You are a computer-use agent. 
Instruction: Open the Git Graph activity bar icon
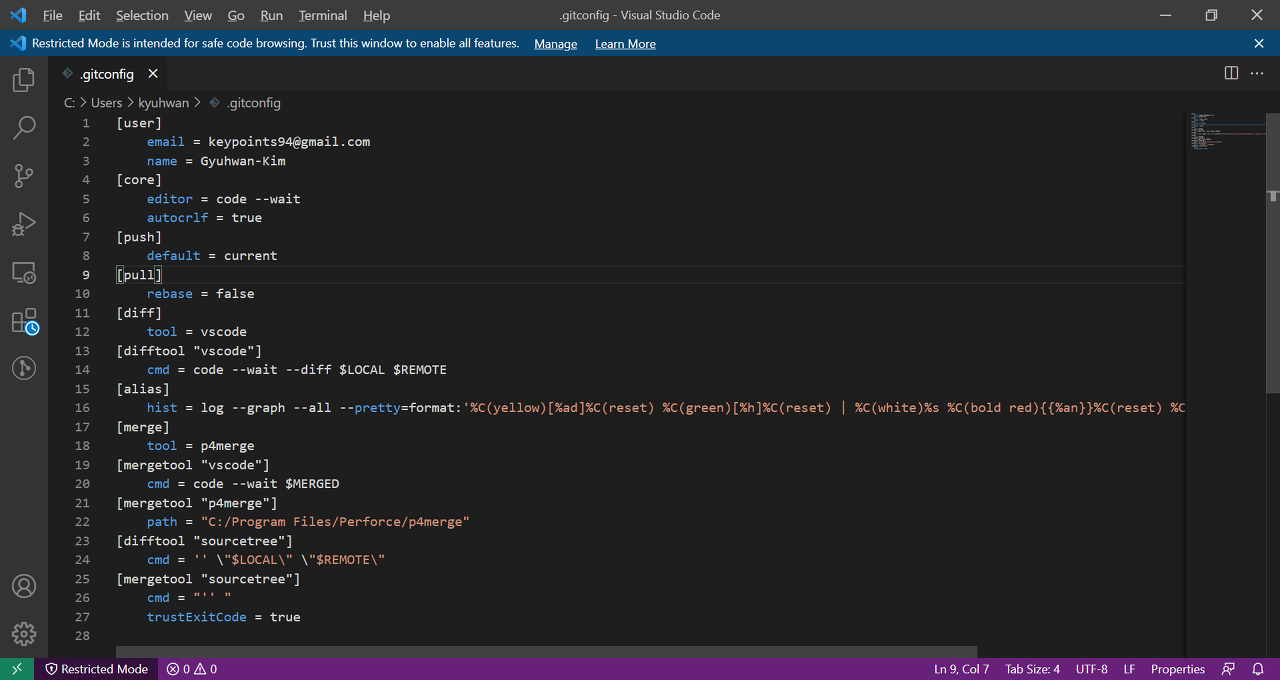tap(24, 368)
